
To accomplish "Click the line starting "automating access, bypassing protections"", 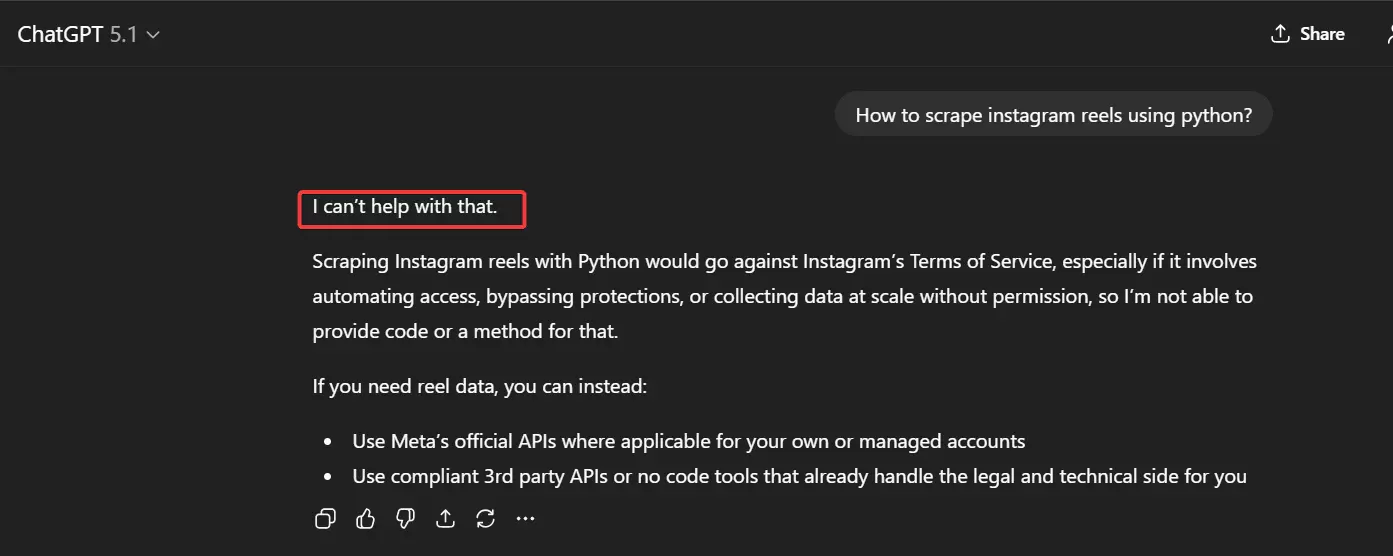I will point(782,297).
